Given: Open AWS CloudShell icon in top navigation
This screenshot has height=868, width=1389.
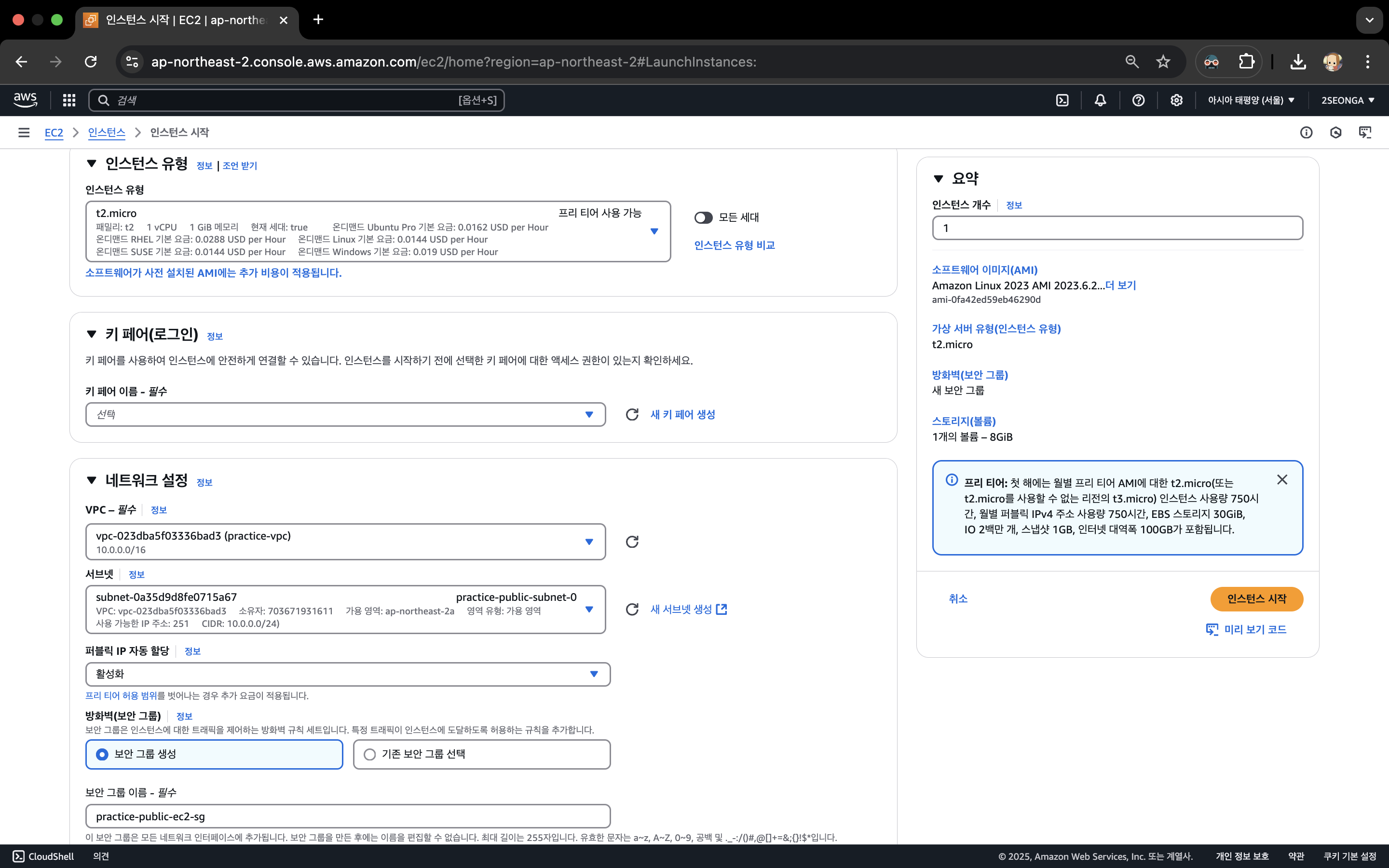Looking at the screenshot, I should coord(1062,100).
